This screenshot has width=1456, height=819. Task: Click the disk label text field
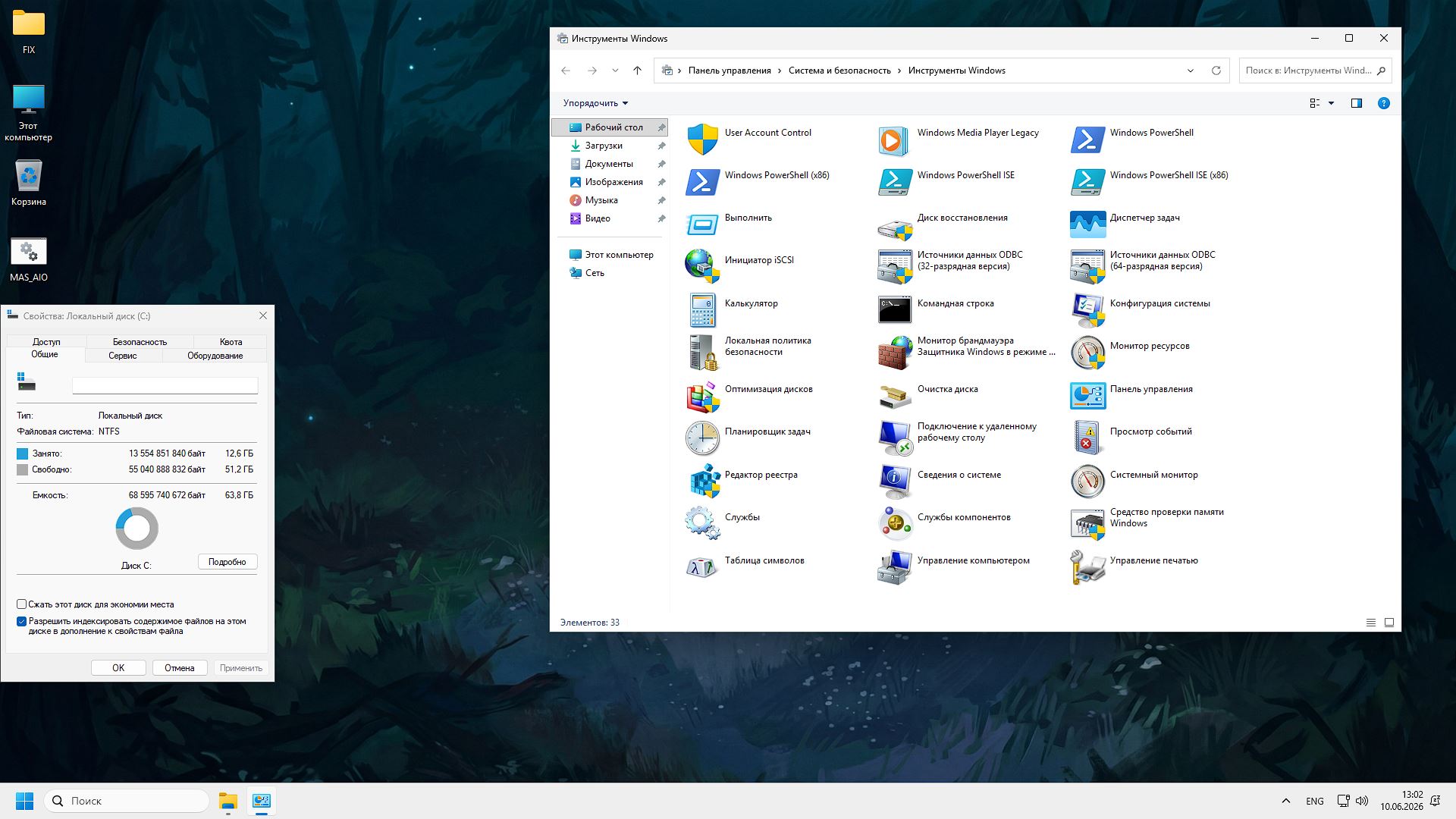[165, 385]
